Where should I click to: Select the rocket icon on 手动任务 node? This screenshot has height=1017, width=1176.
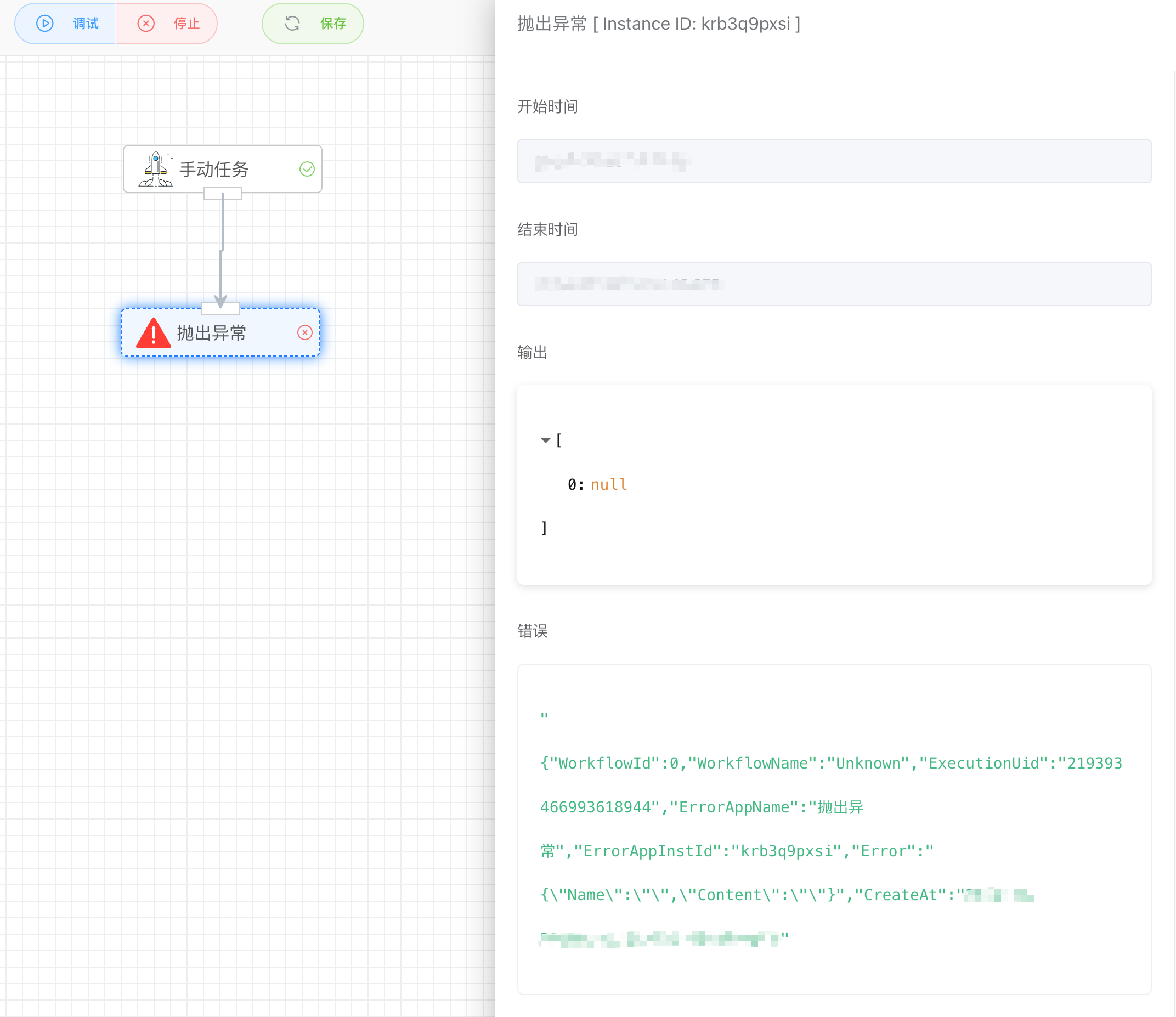[156, 168]
